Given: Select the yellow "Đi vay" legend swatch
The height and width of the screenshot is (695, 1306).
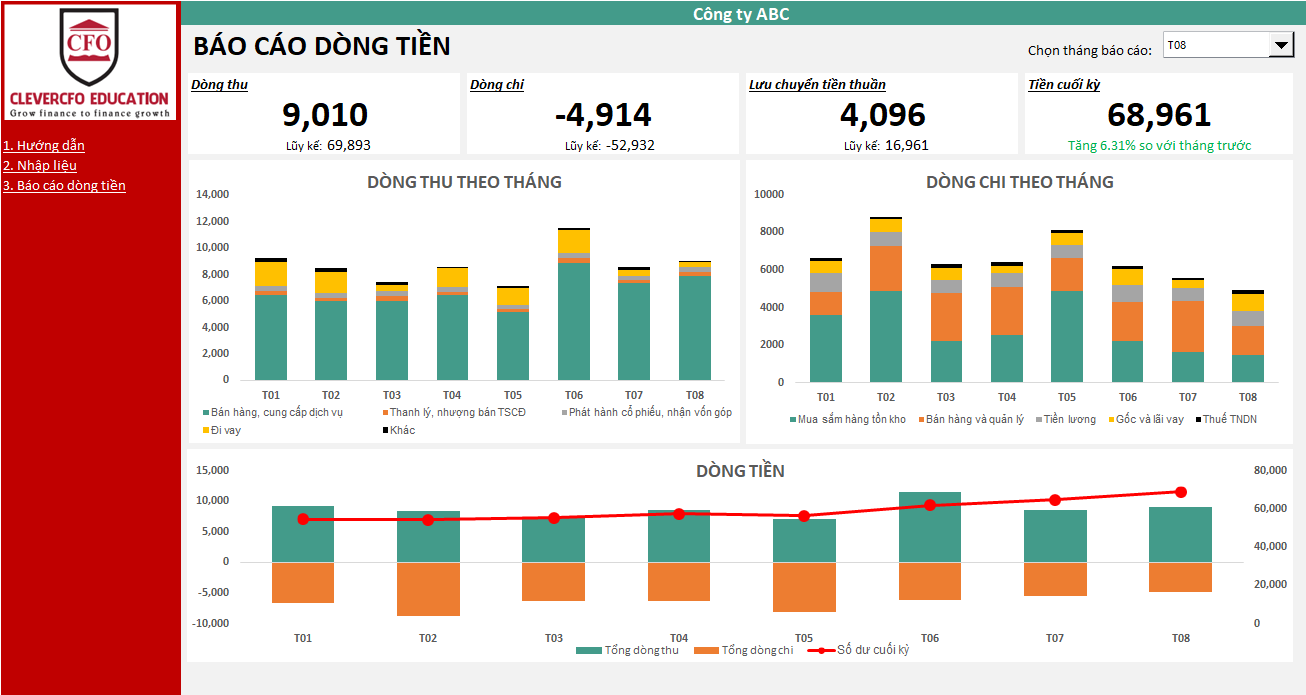Looking at the screenshot, I should tap(206, 431).
